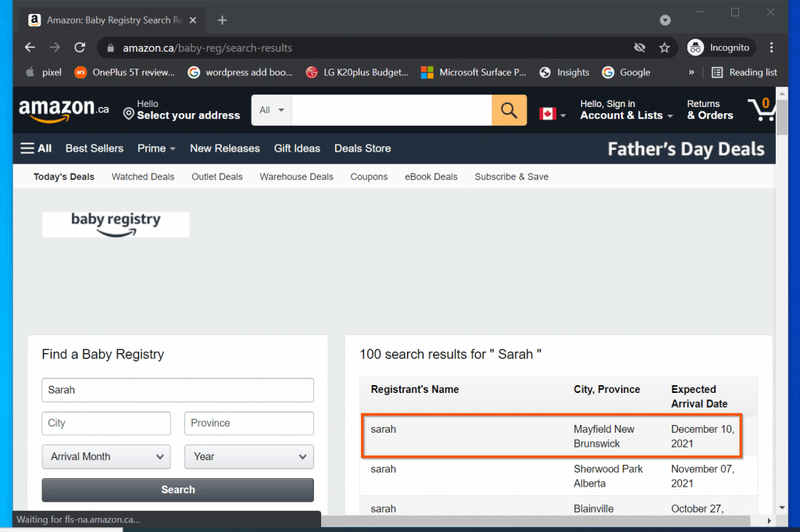Open a new tab with plus icon

tap(222, 20)
